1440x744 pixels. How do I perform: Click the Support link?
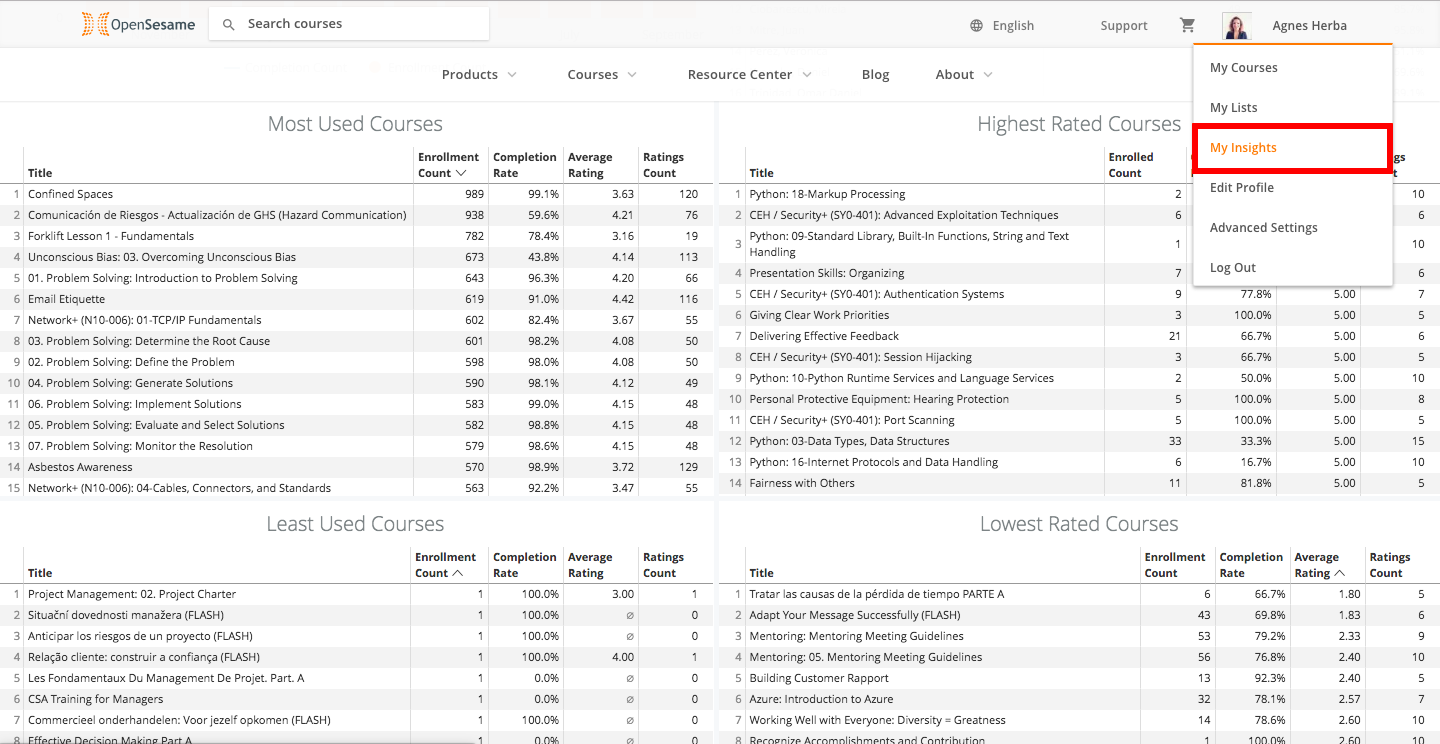(1124, 26)
